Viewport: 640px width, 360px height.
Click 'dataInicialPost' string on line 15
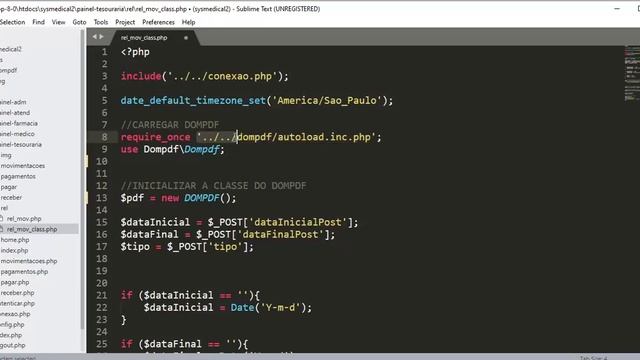click(x=298, y=222)
